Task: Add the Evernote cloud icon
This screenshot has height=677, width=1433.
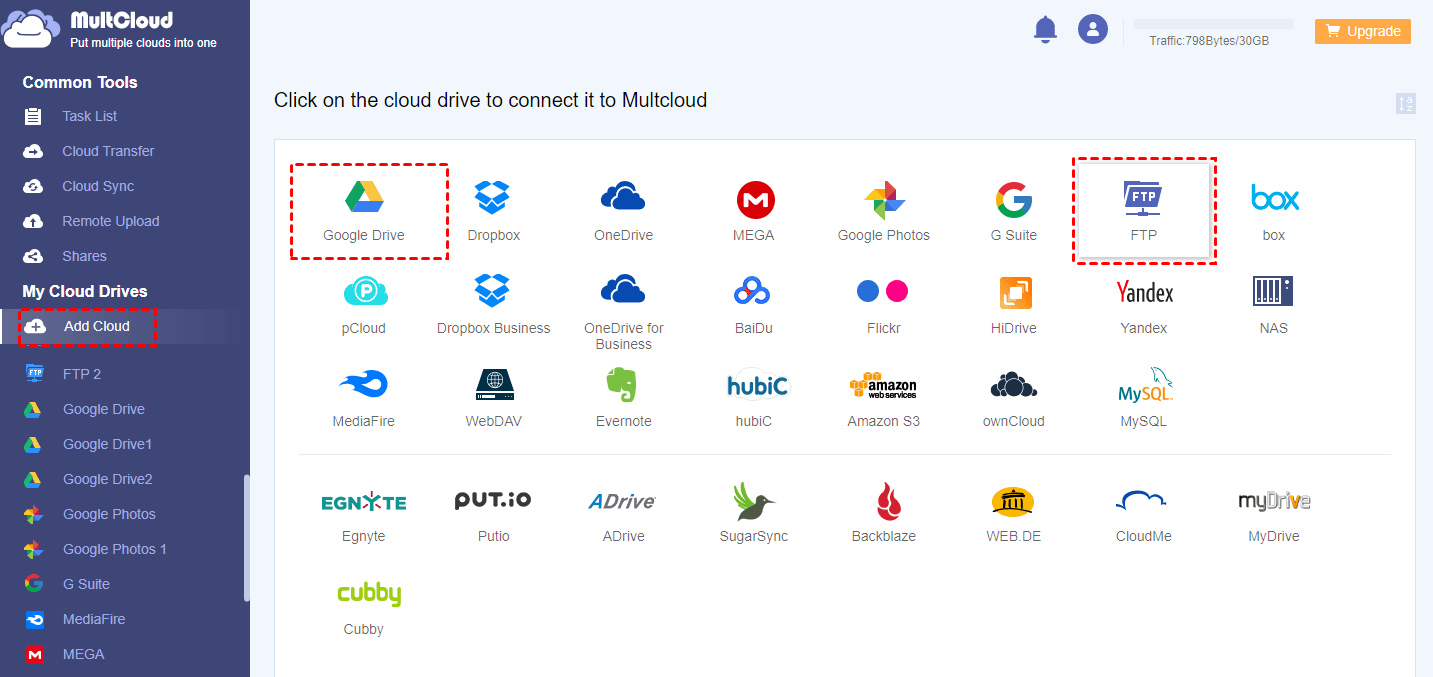Action: click(x=623, y=385)
